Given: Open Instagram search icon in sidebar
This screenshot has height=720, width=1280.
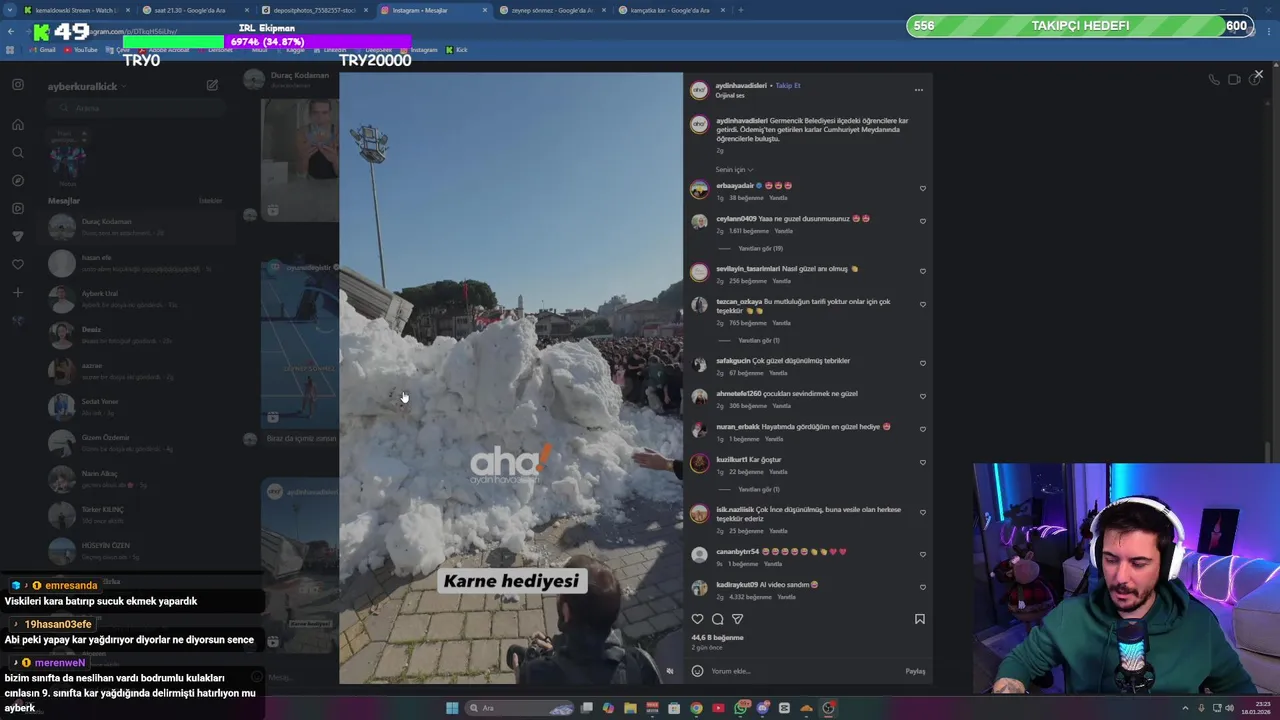Looking at the screenshot, I should coord(17,153).
